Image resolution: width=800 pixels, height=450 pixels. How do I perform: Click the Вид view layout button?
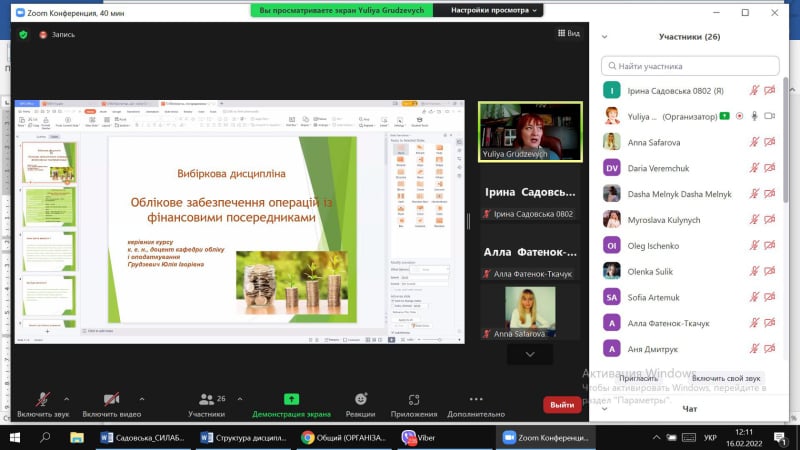tap(567, 33)
